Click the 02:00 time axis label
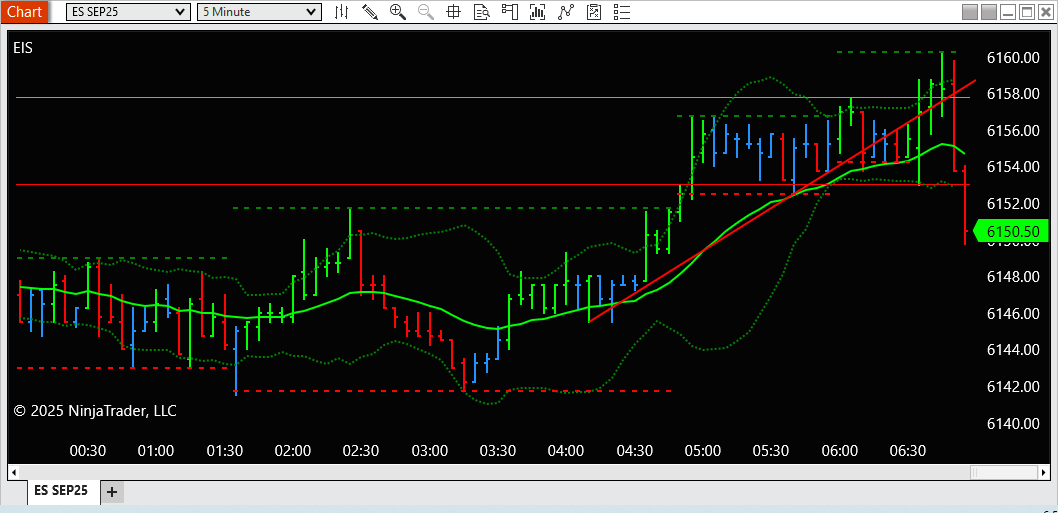The width and height of the screenshot is (1058, 513). pyautogui.click(x=293, y=450)
